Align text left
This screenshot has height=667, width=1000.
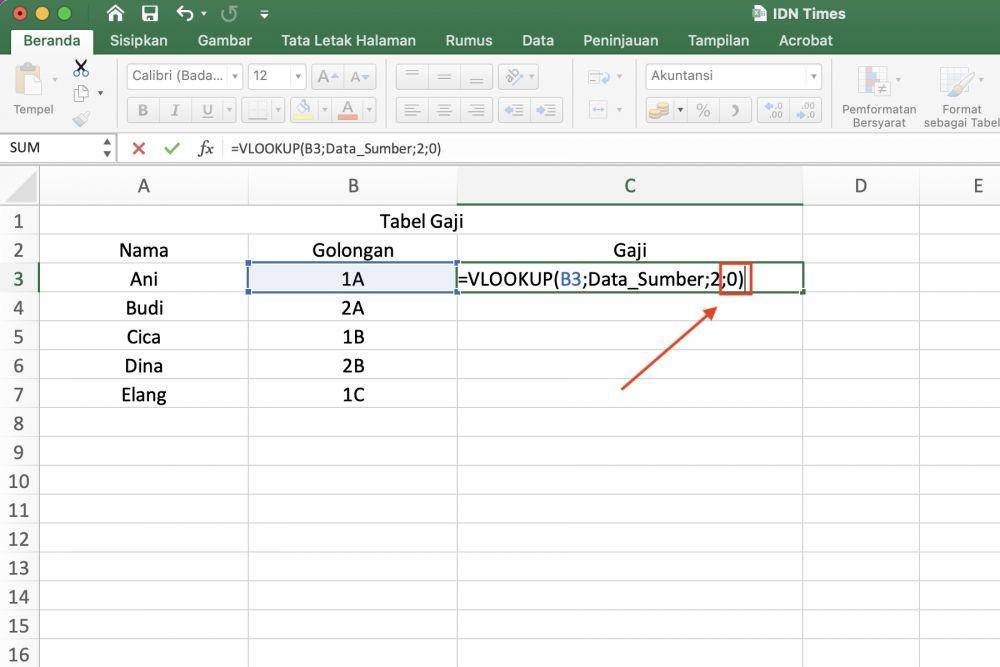click(412, 110)
